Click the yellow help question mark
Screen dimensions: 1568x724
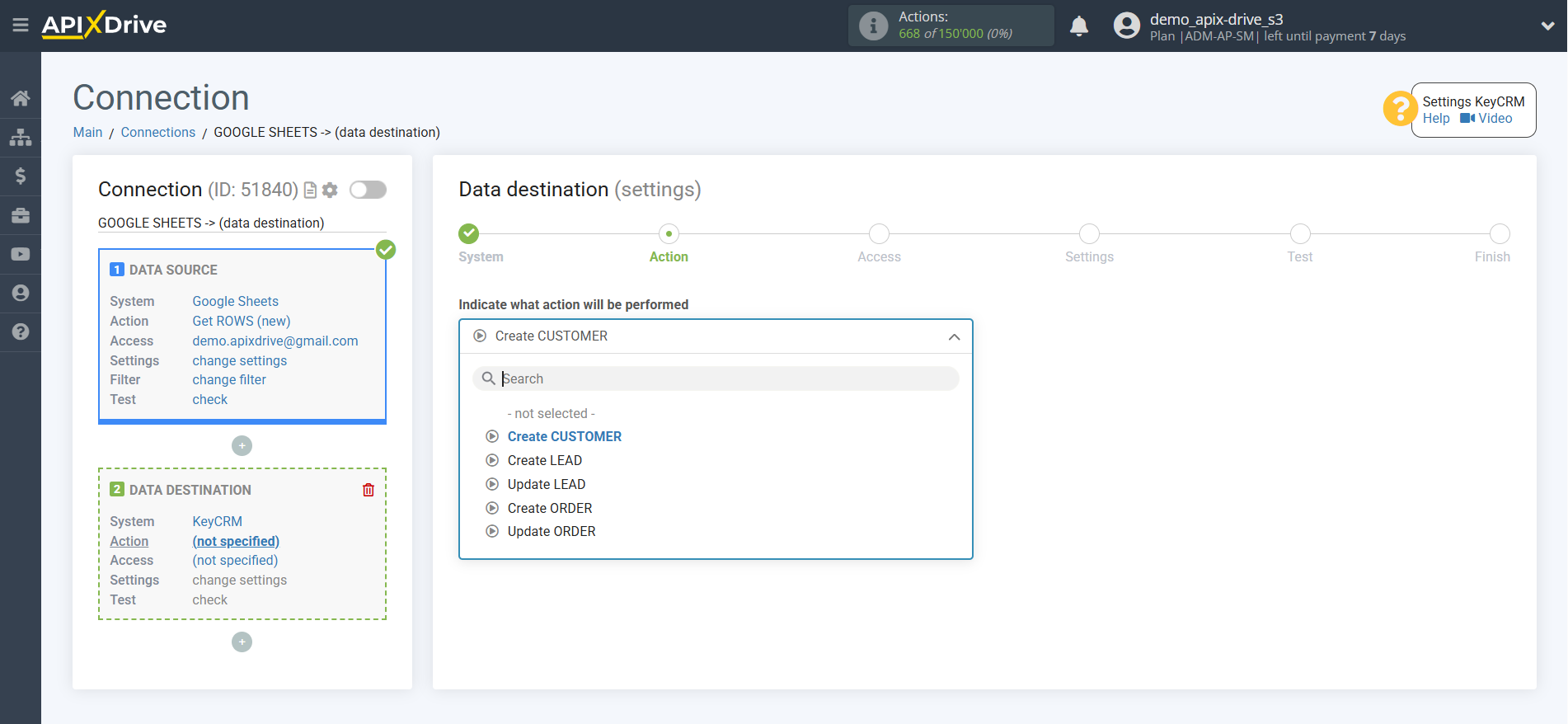pyautogui.click(x=1400, y=109)
